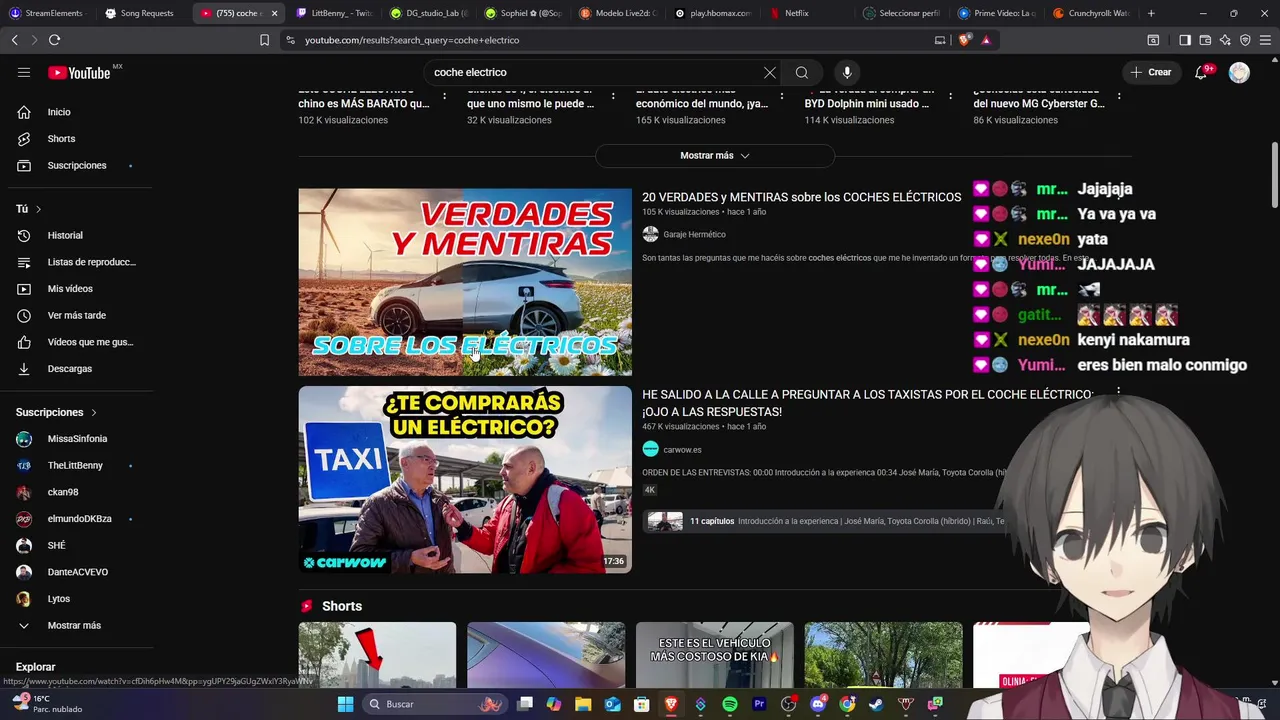Open the taxi ¿Te comprarás un eléctrico? thumbnail

[465, 480]
